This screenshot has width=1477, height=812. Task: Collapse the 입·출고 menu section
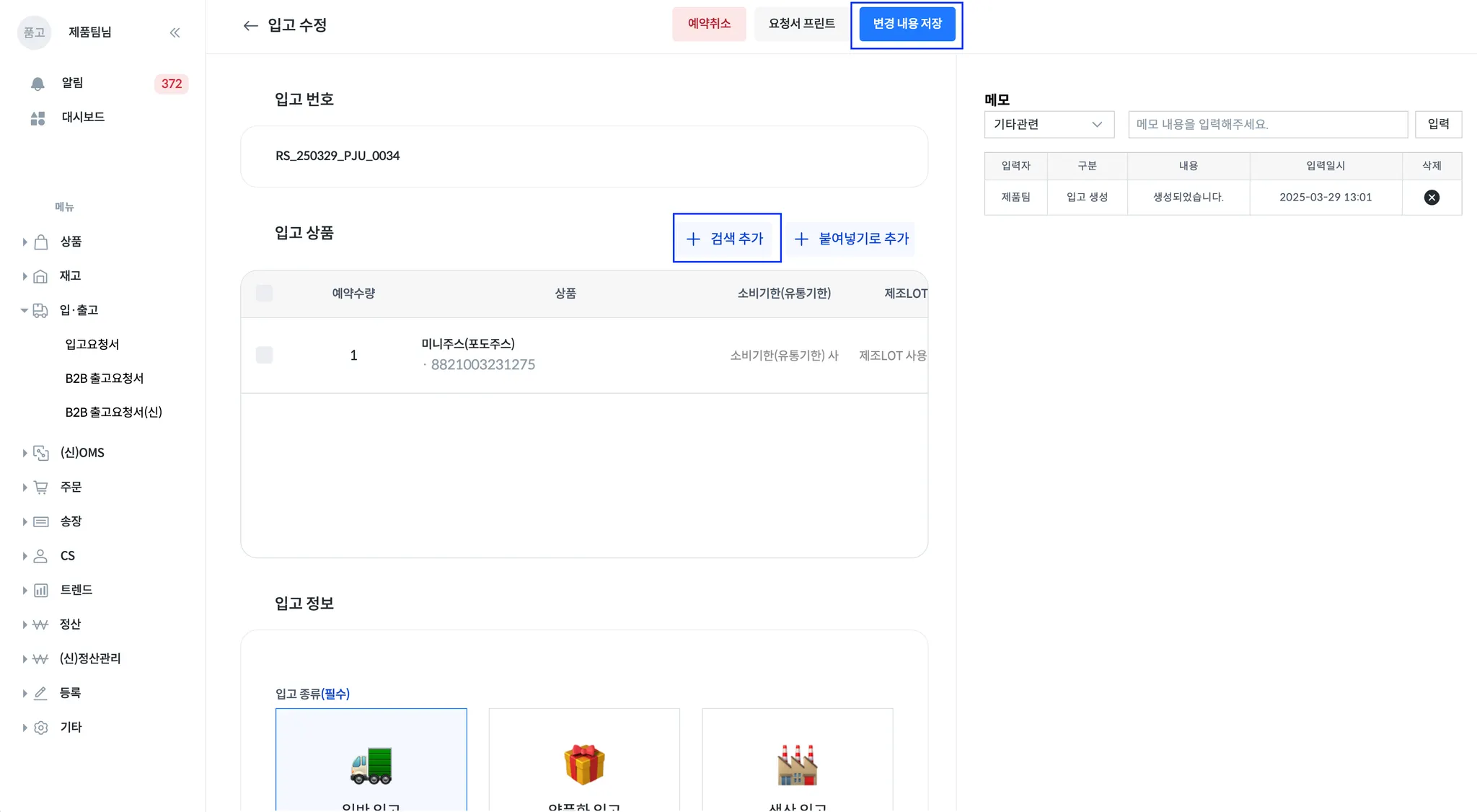click(x=25, y=311)
